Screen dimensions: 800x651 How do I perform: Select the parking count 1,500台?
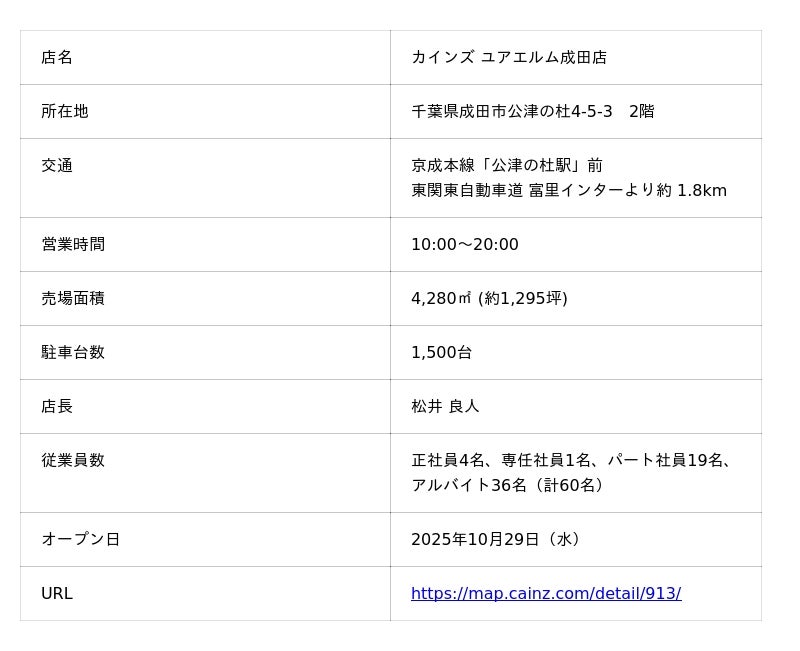441,352
